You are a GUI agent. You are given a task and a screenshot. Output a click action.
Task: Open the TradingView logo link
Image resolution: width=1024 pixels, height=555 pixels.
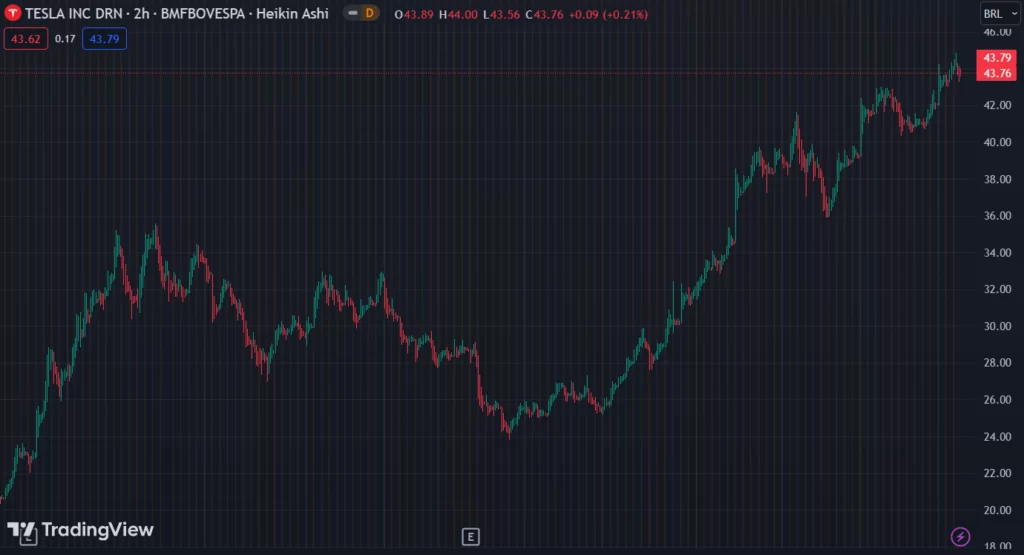(80, 531)
